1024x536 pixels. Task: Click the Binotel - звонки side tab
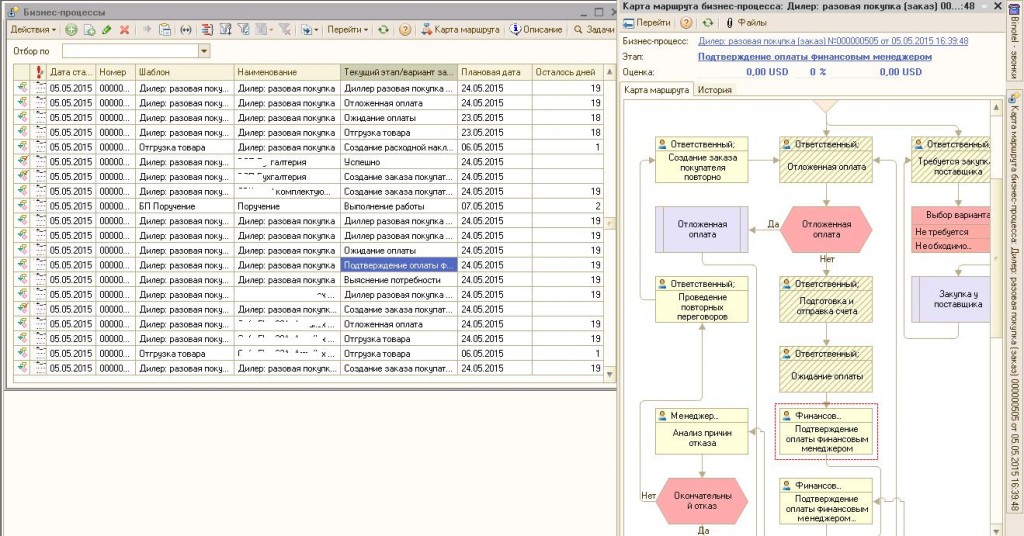point(1014,40)
